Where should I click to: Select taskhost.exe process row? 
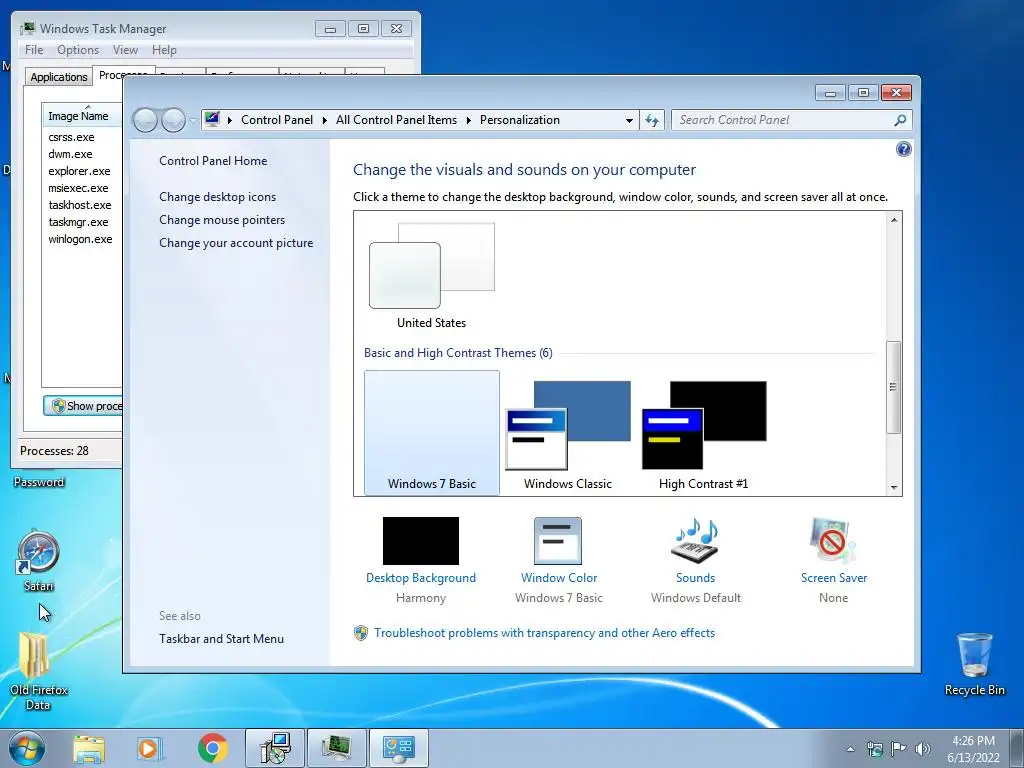coord(82,205)
